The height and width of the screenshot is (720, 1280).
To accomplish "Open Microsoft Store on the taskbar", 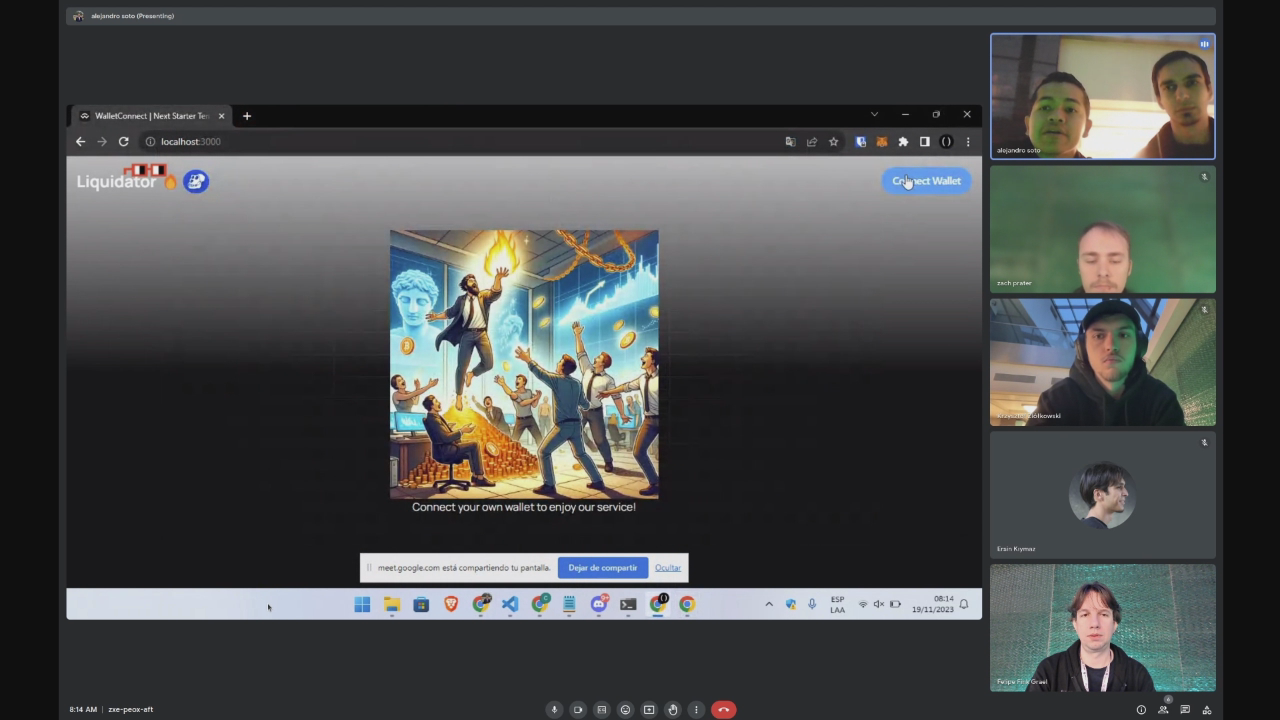I will (421, 604).
